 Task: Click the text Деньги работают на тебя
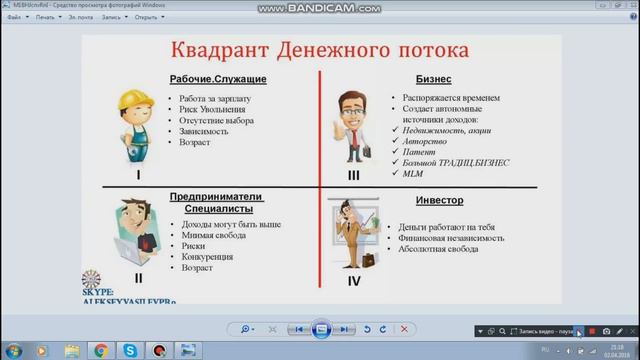click(x=447, y=227)
